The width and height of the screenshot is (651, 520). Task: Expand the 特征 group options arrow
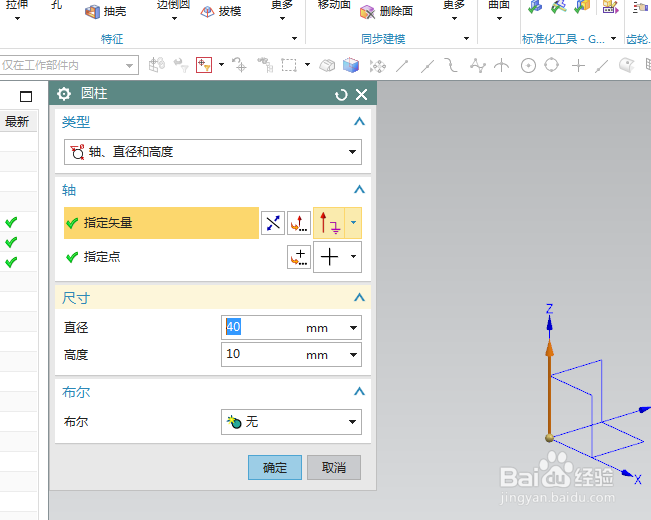pos(294,39)
